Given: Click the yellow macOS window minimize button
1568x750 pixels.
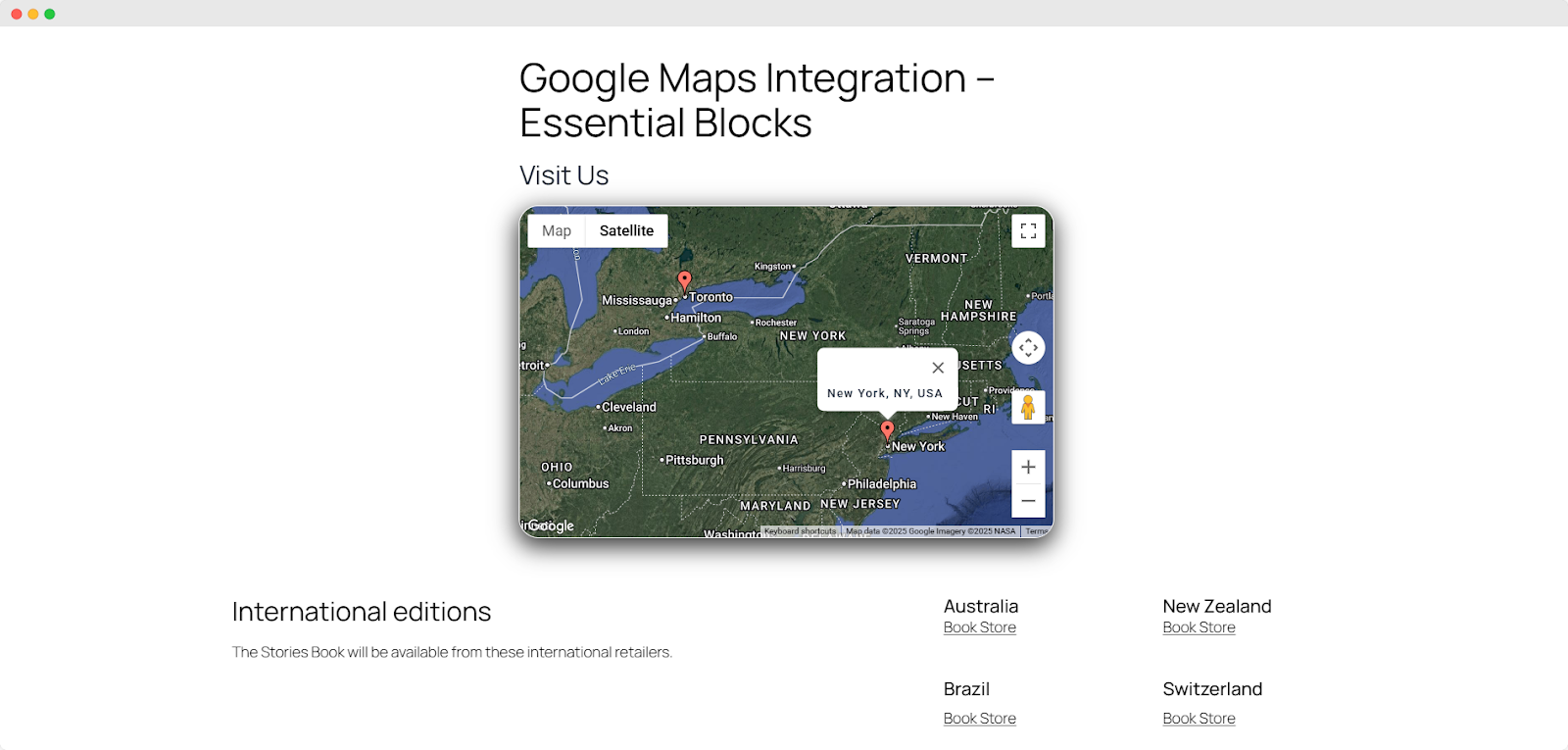Looking at the screenshot, I should pos(33,14).
